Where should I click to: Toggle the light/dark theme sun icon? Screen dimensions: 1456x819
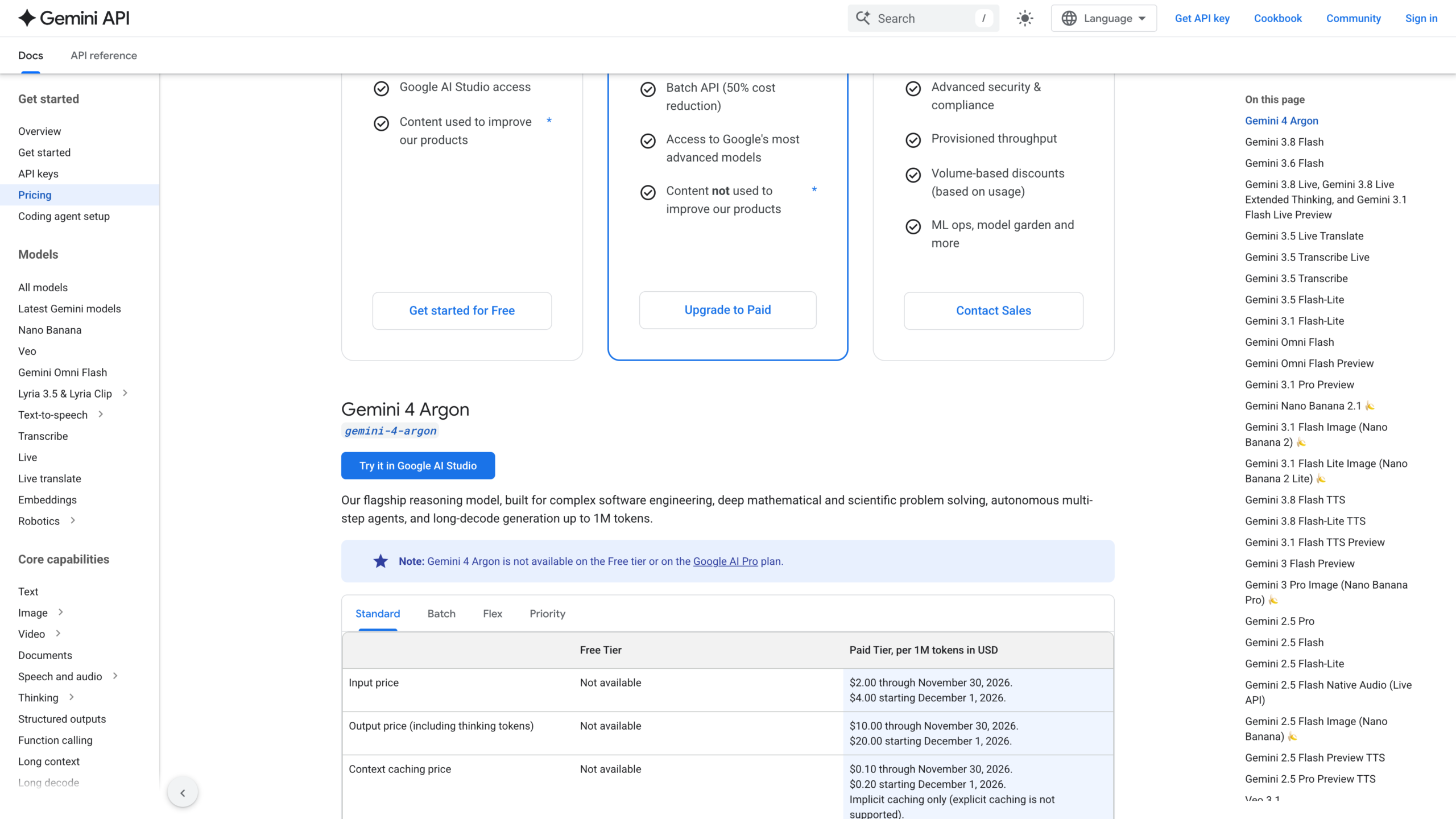coord(1025,18)
